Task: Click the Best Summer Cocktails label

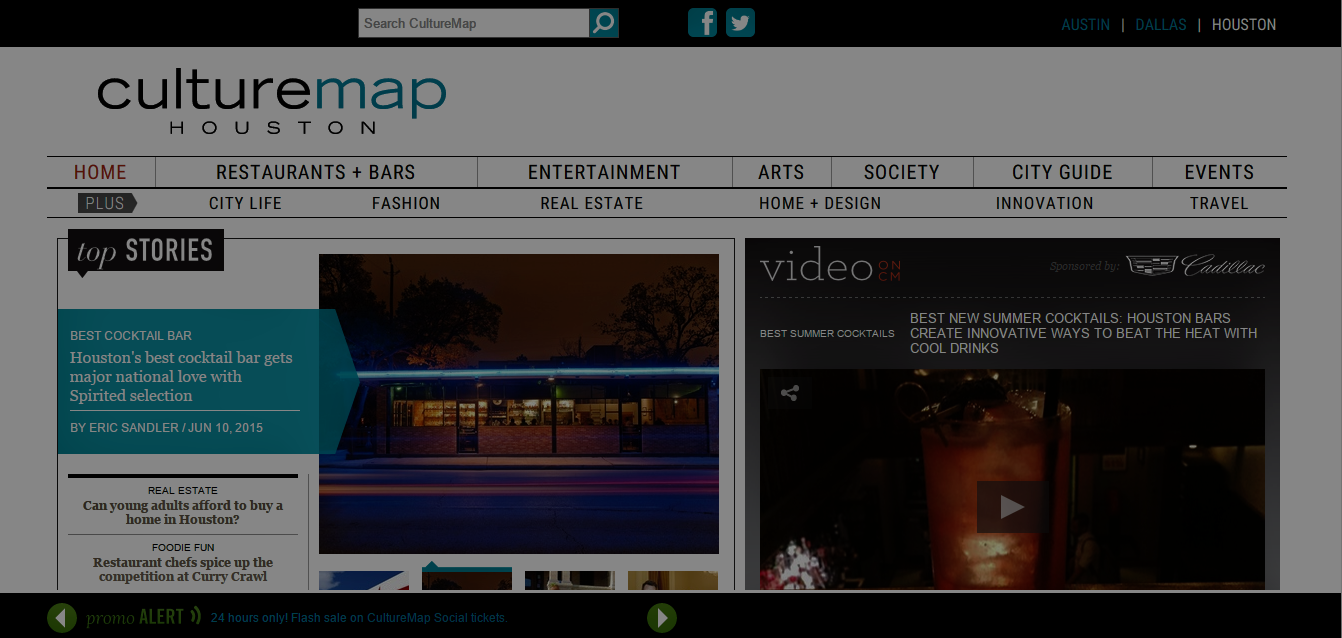Action: [x=827, y=333]
